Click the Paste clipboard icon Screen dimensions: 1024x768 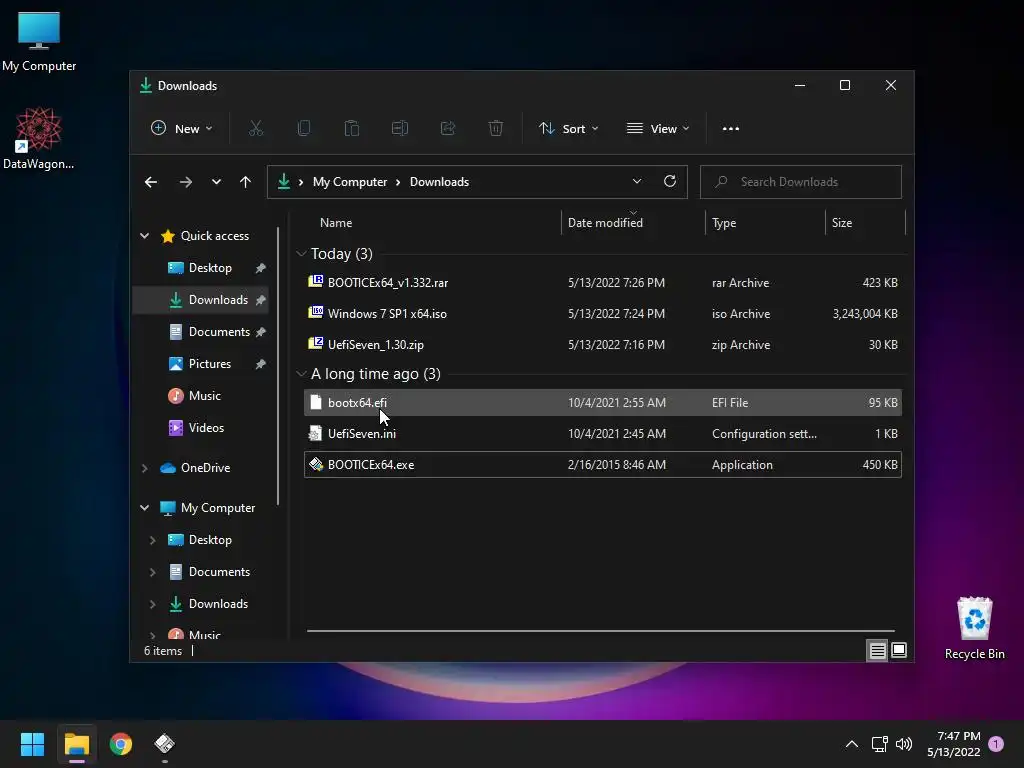351,129
